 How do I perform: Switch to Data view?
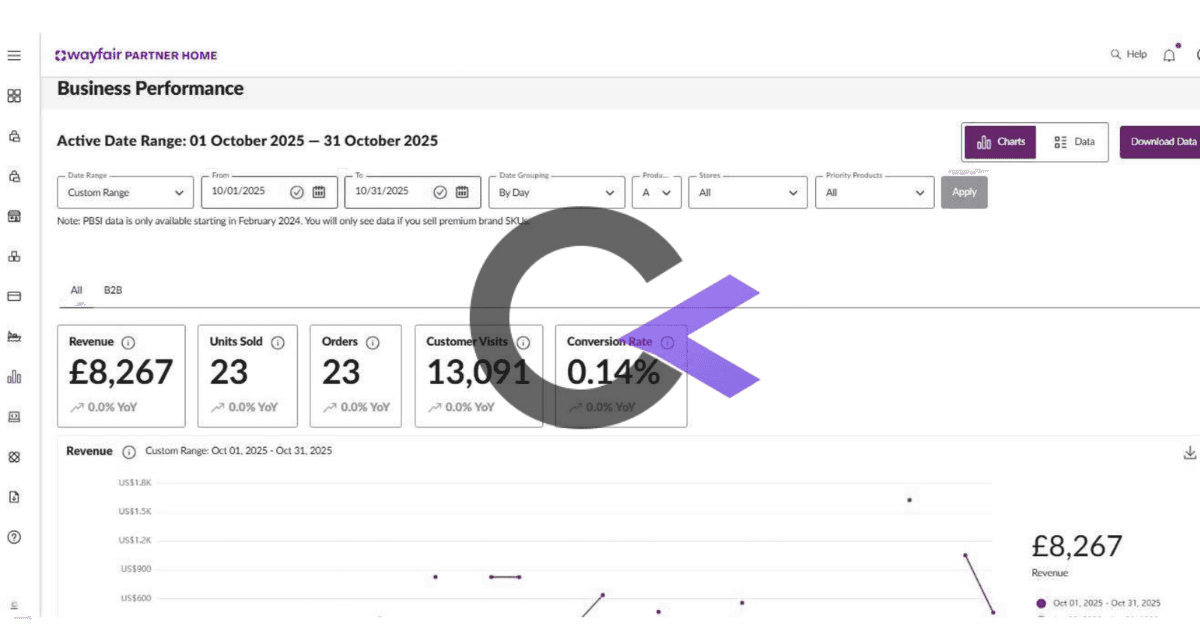[1073, 142]
